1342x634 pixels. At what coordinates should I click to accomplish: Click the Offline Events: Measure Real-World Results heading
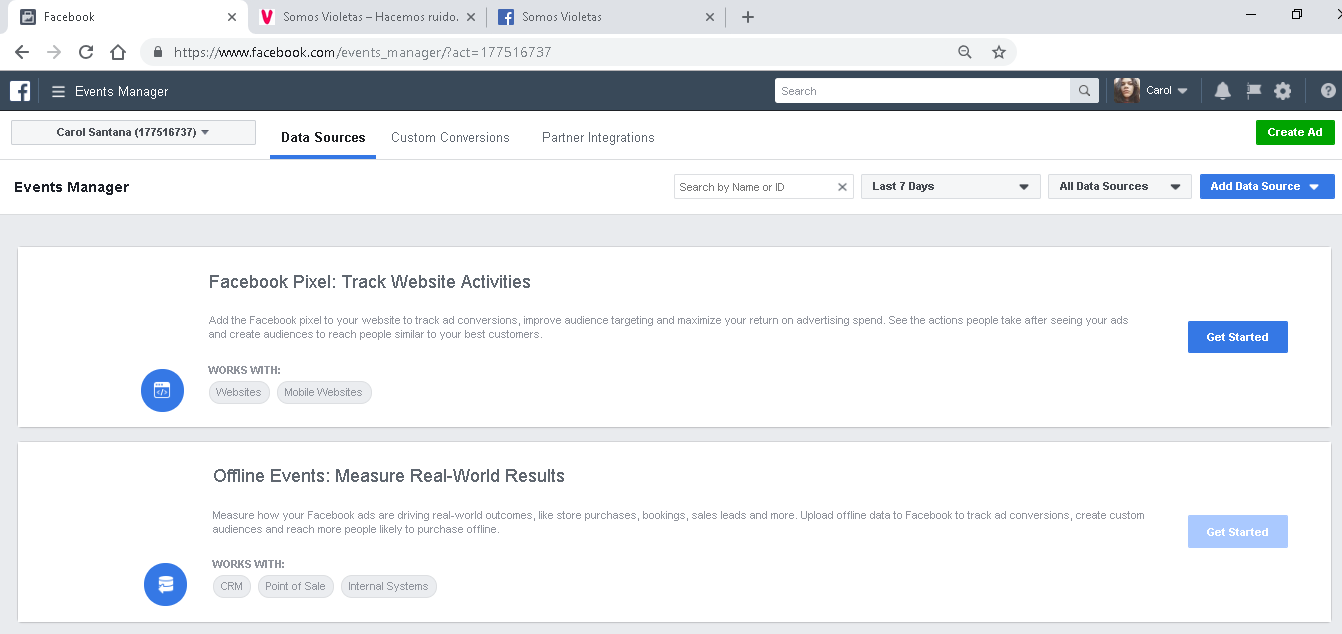point(389,476)
